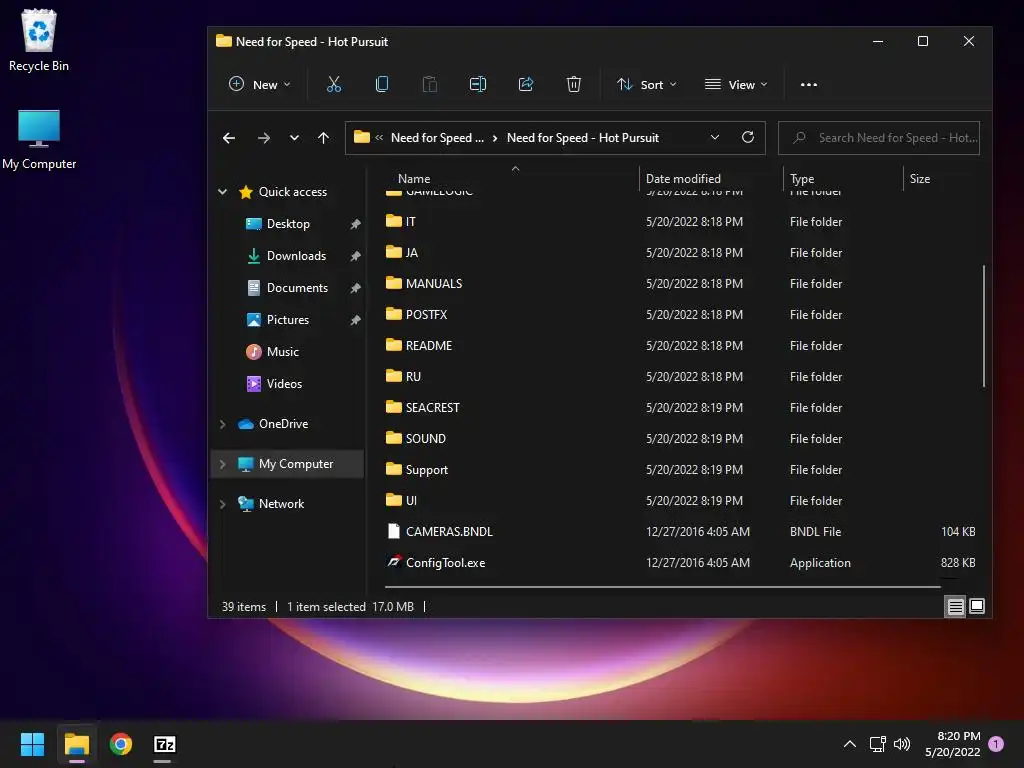This screenshot has height=768, width=1024.
Task: Collapse the Quick access tree
Action: point(223,191)
